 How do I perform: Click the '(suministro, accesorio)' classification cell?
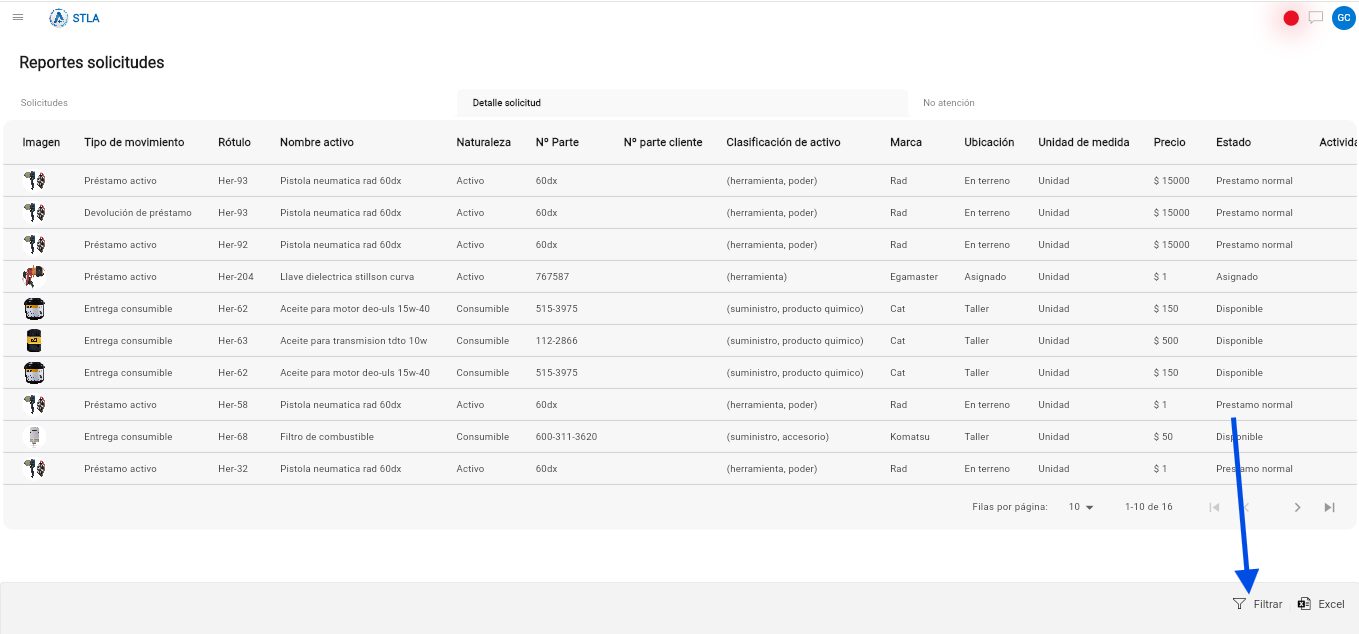[x=777, y=437]
